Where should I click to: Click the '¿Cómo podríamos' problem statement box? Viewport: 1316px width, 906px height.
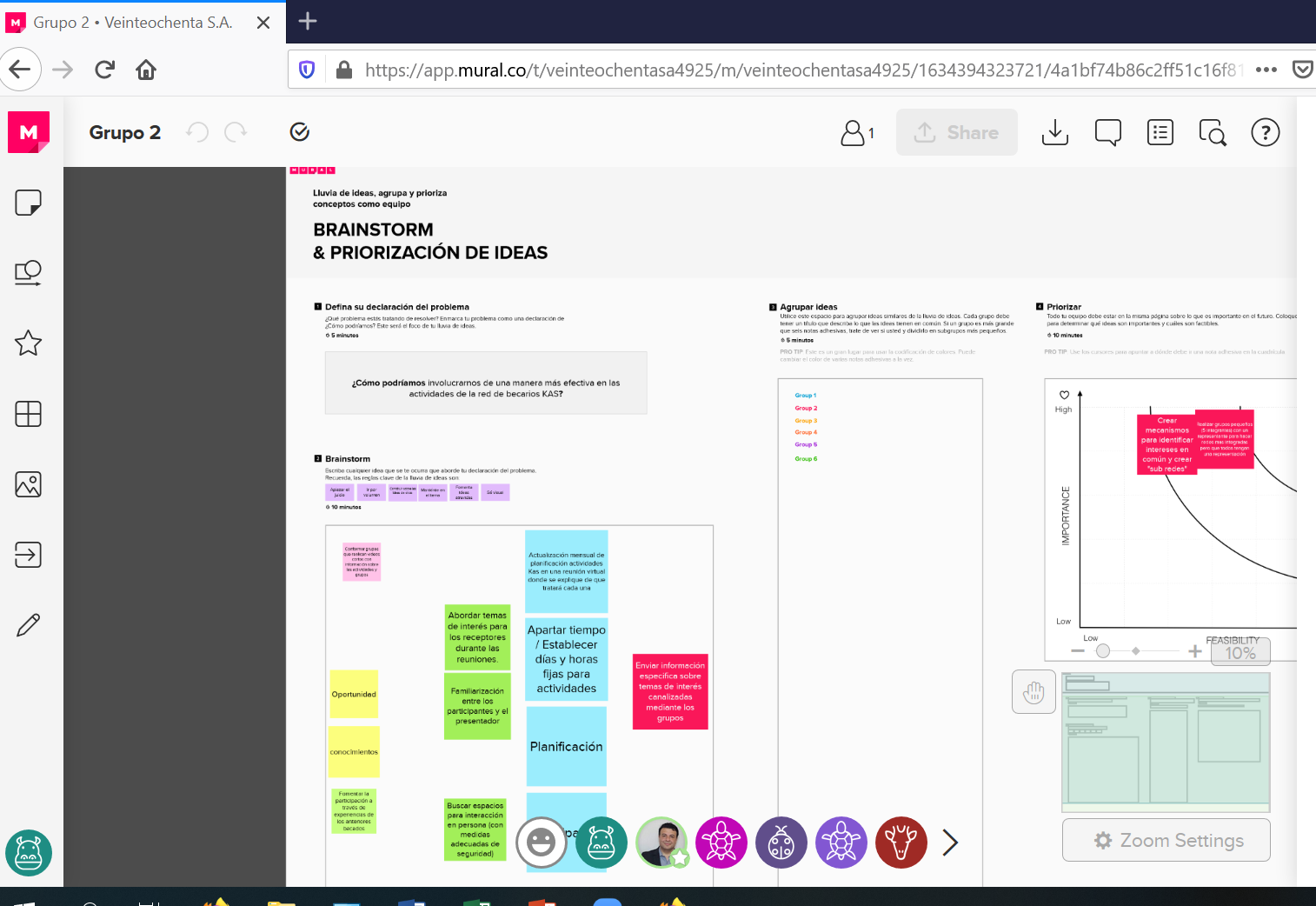(x=486, y=383)
